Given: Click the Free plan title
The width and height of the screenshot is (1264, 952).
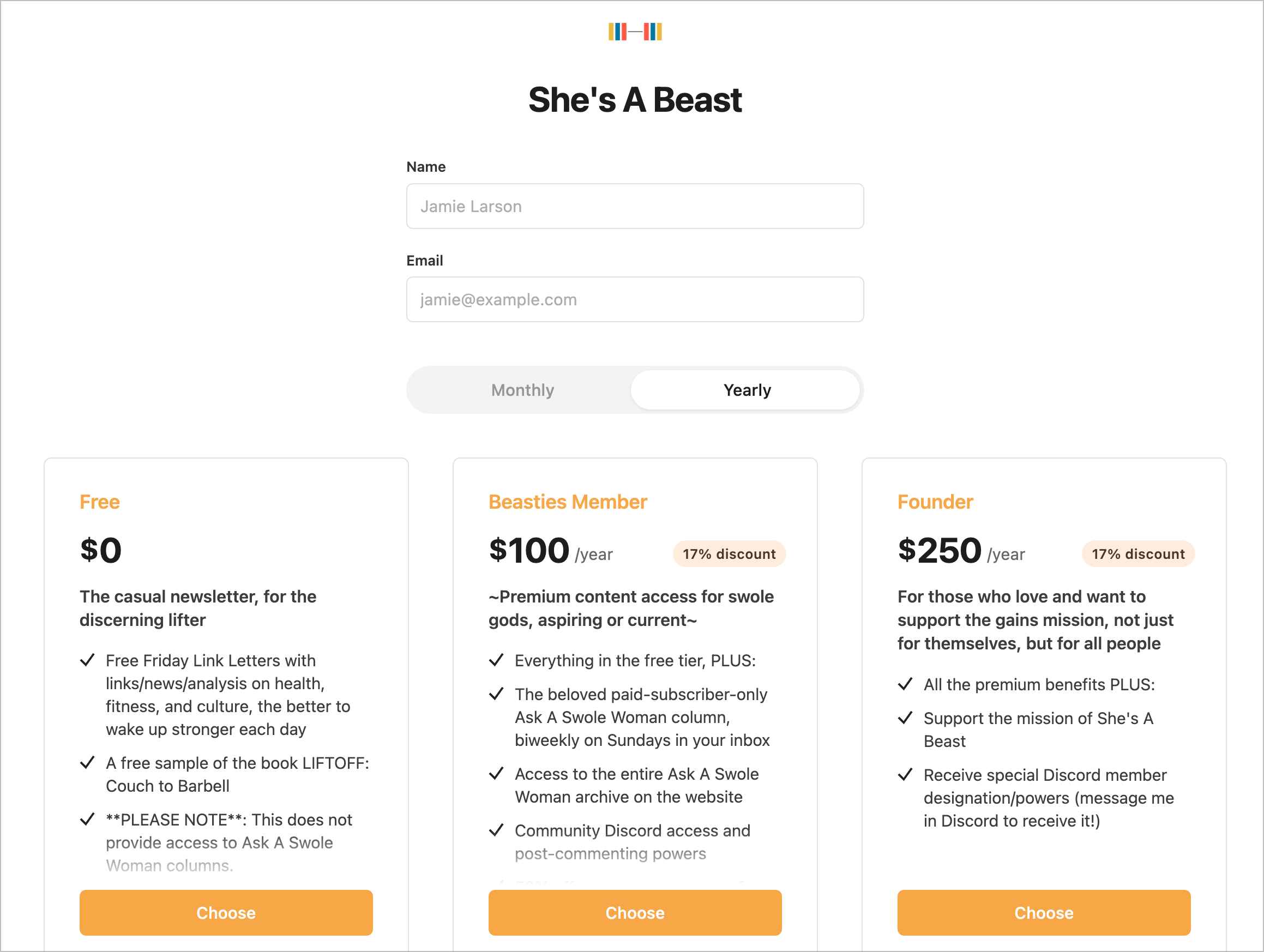Looking at the screenshot, I should (x=99, y=502).
